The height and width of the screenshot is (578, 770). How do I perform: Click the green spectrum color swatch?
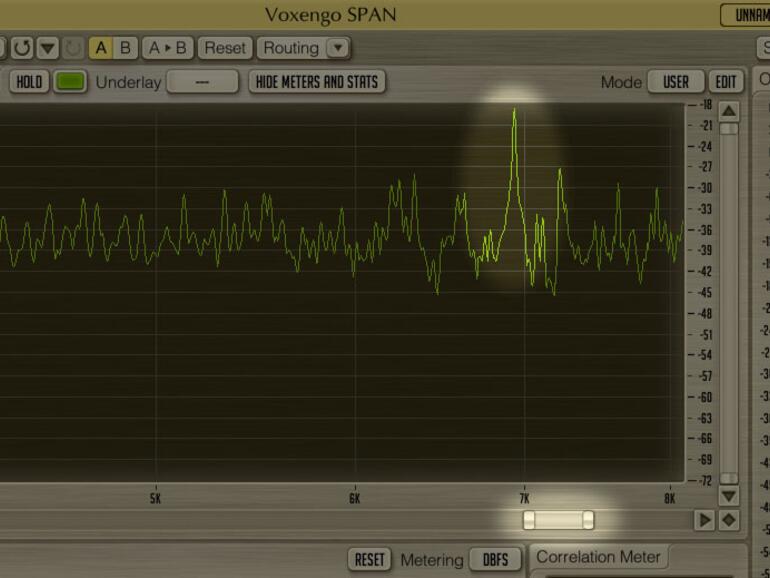pyautogui.click(x=70, y=82)
